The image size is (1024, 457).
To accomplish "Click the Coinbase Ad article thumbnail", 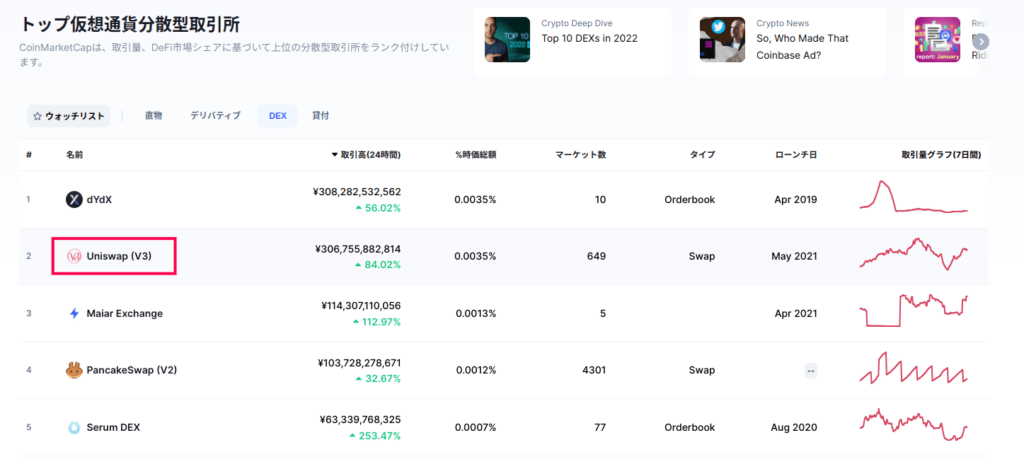I will pos(722,40).
